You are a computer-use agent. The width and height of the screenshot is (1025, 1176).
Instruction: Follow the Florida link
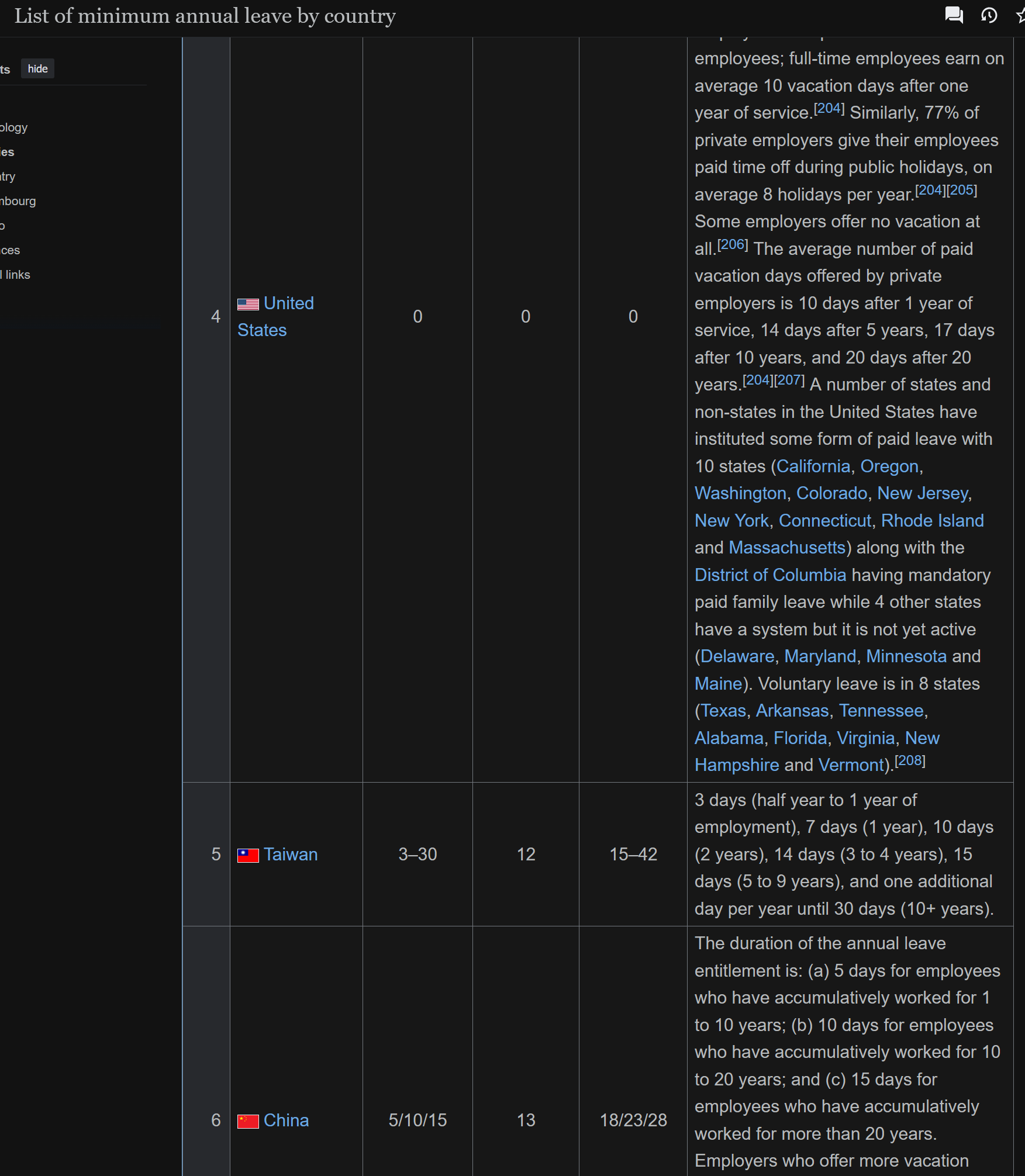[x=800, y=738]
